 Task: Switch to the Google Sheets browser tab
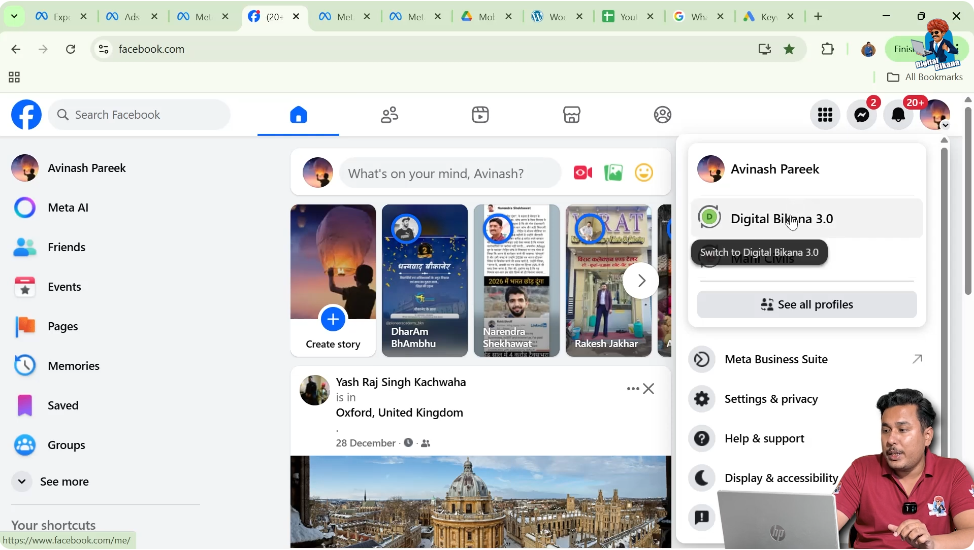[628, 17]
